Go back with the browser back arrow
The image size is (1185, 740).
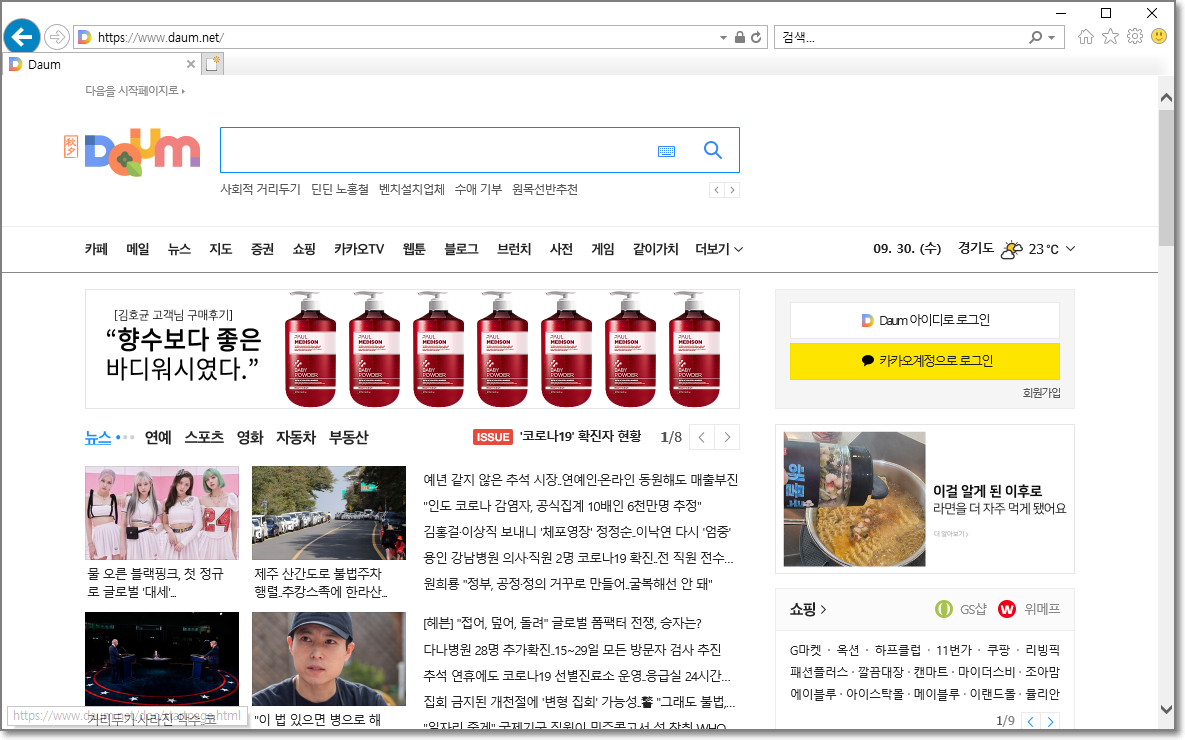click(22, 36)
